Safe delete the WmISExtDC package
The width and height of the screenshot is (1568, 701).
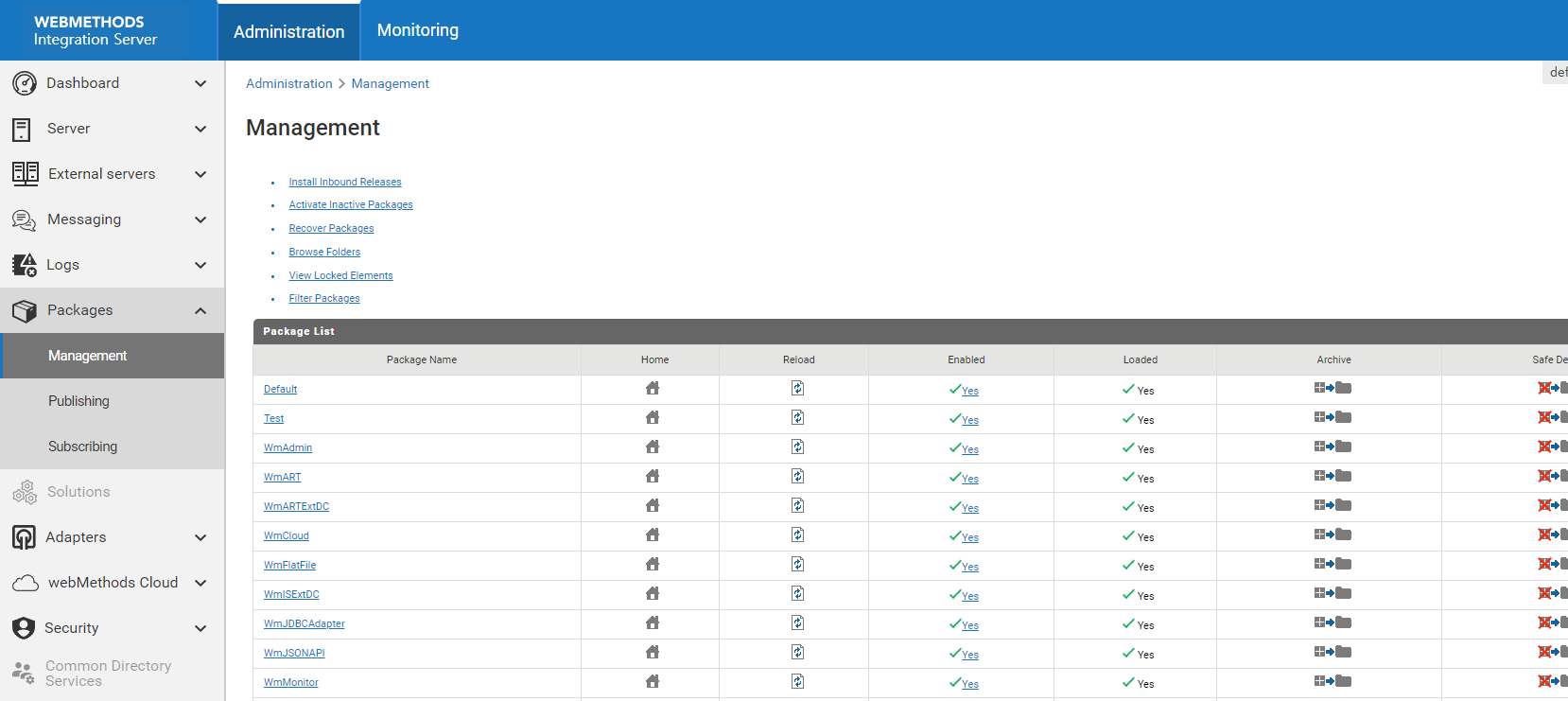(1552, 593)
